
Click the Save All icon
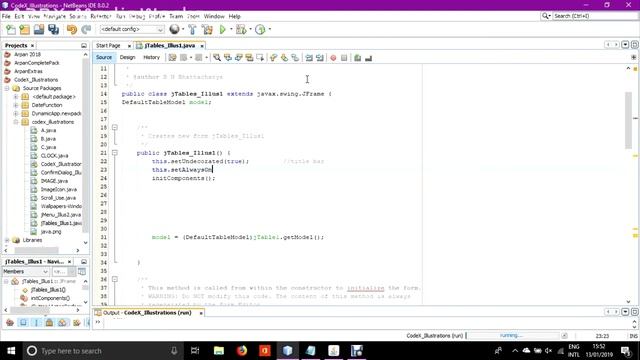53,29
